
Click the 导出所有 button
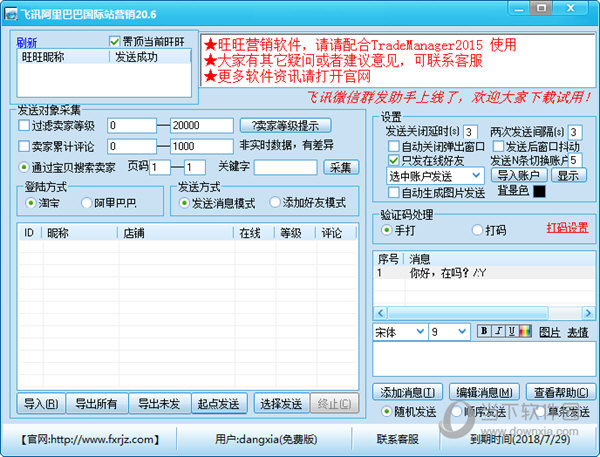click(96, 403)
